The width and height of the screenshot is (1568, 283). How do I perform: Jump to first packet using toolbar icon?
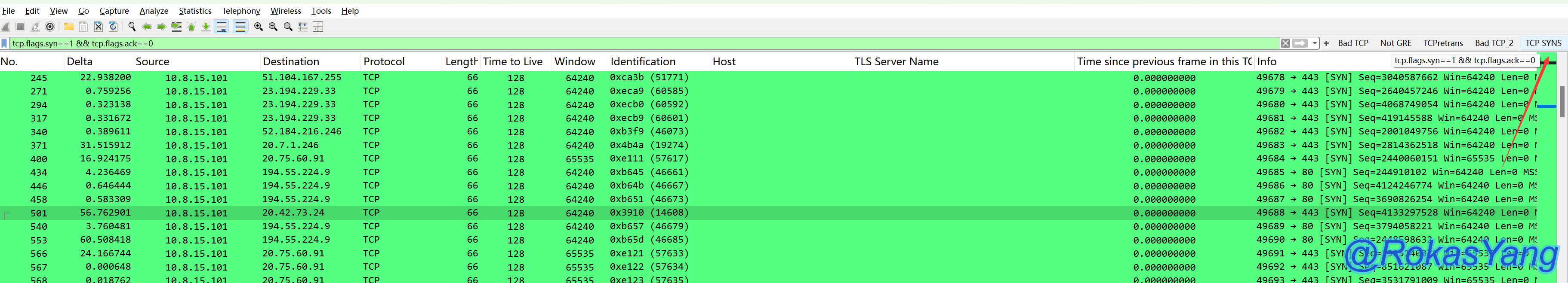click(x=192, y=27)
